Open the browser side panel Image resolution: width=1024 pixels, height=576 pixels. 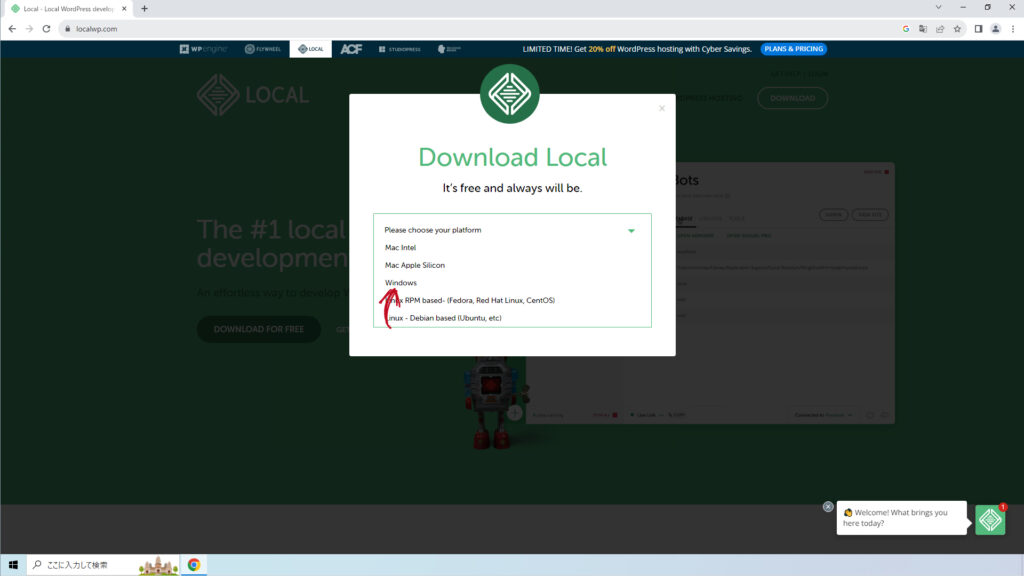click(978, 29)
